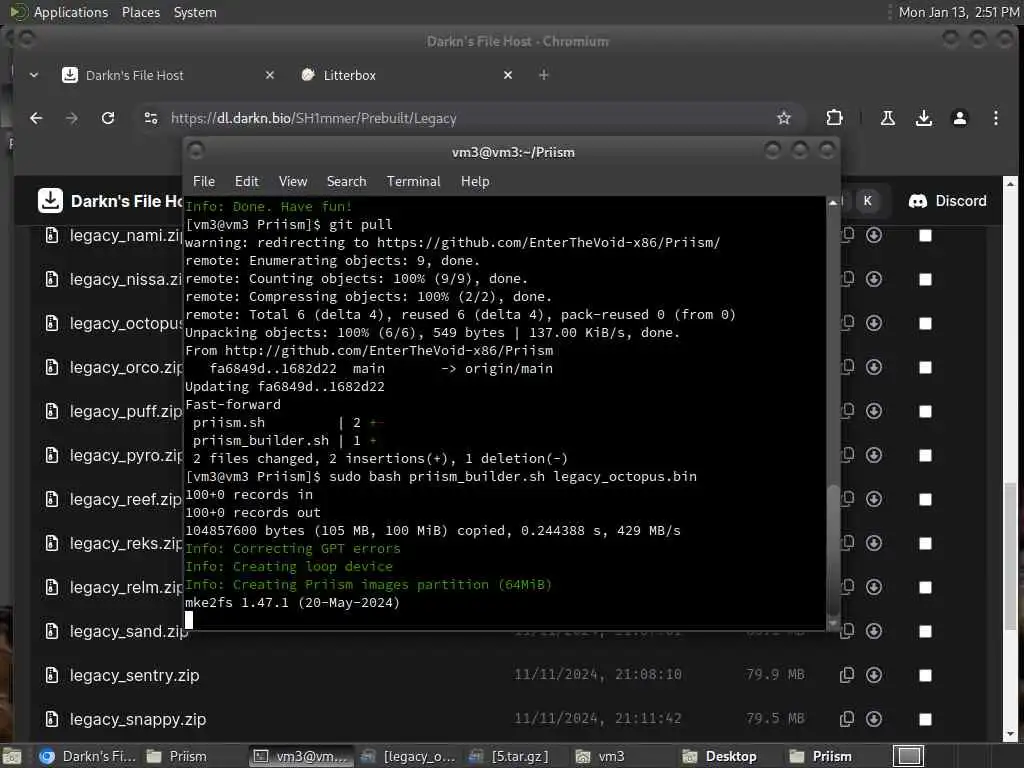Go back with the browser back arrow
This screenshot has width=1024, height=768.
[x=36, y=118]
